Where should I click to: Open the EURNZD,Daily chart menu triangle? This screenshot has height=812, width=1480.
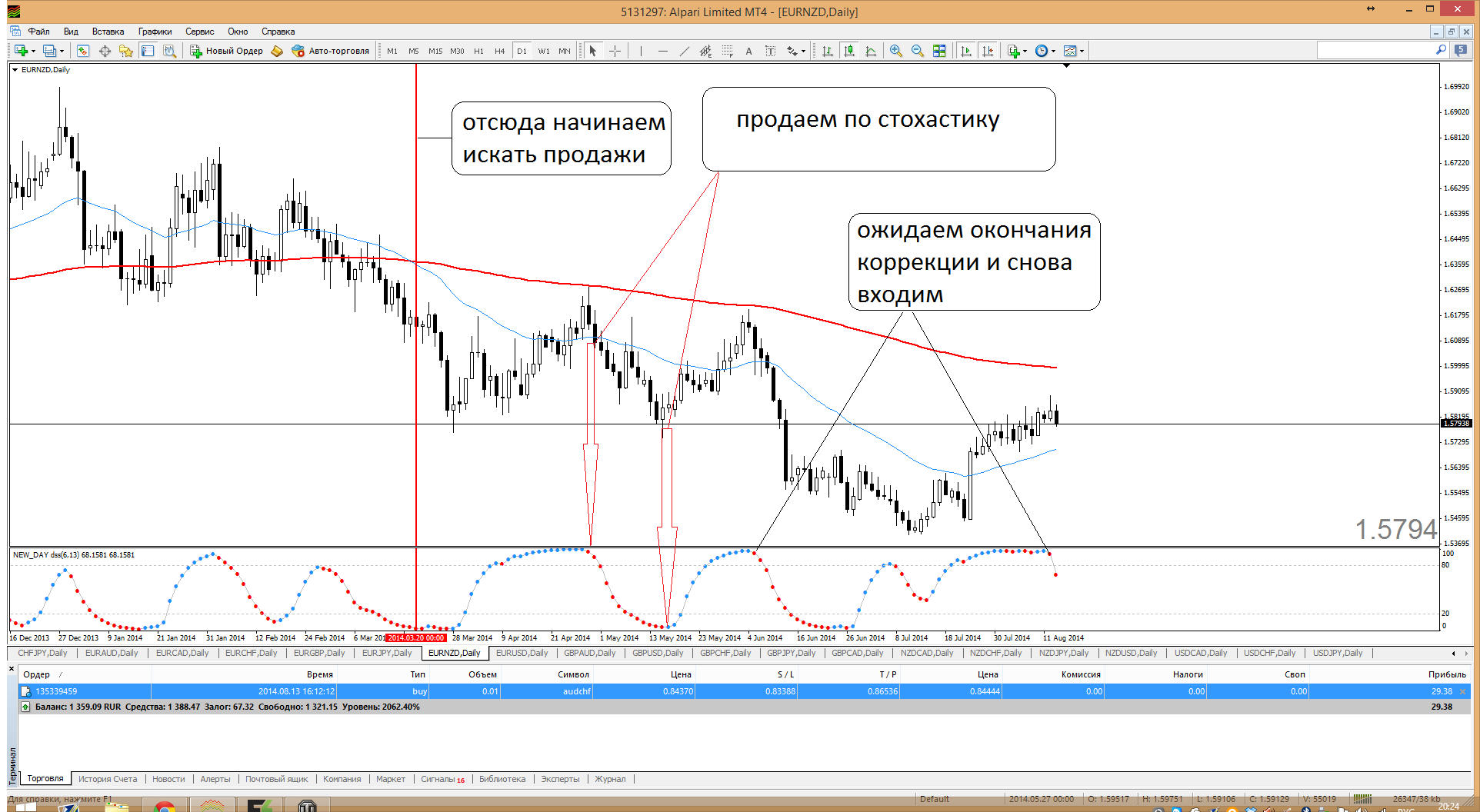15,69
